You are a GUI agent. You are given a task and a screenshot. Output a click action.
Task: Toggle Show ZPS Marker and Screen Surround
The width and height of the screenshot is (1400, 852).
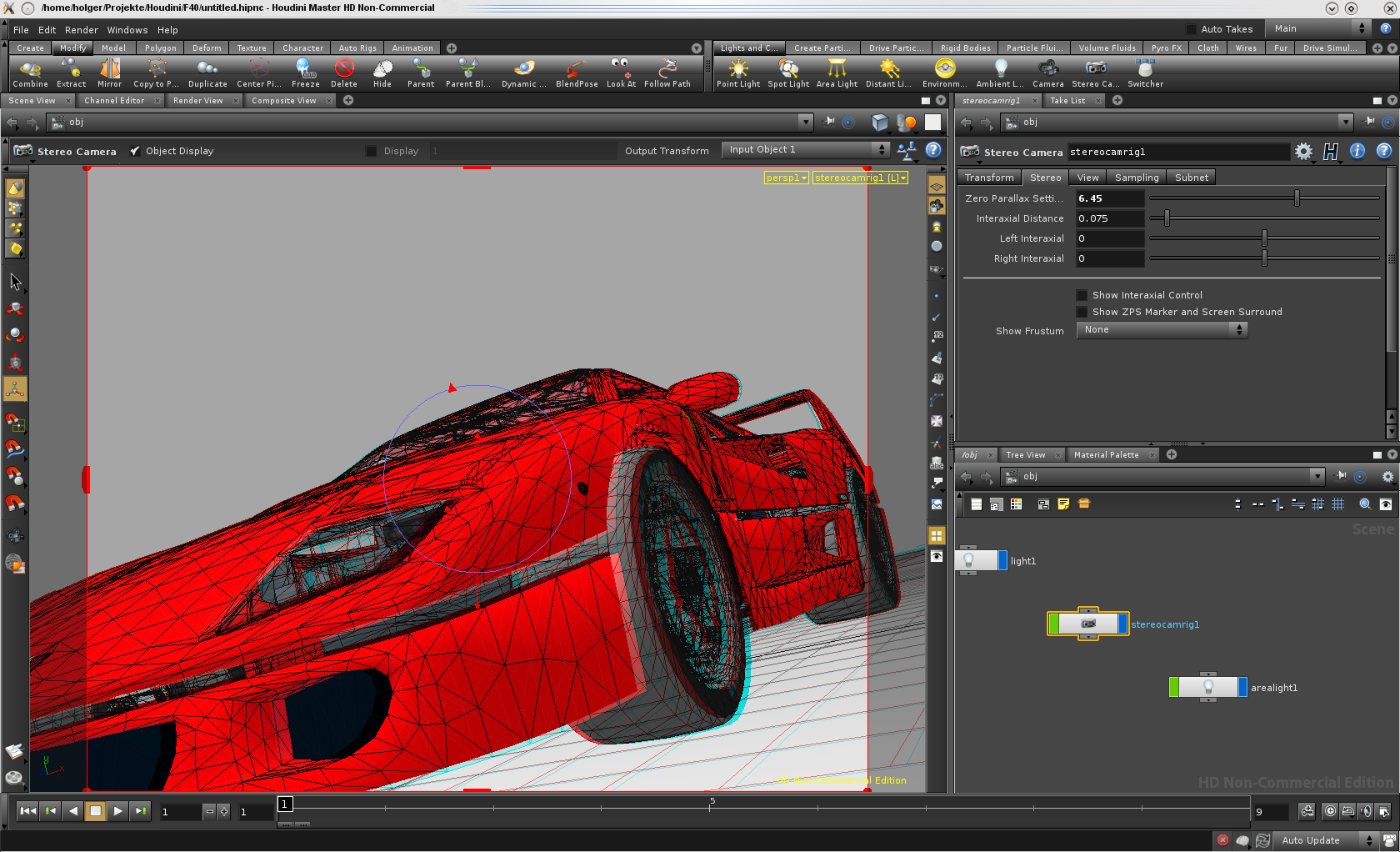click(x=1082, y=312)
